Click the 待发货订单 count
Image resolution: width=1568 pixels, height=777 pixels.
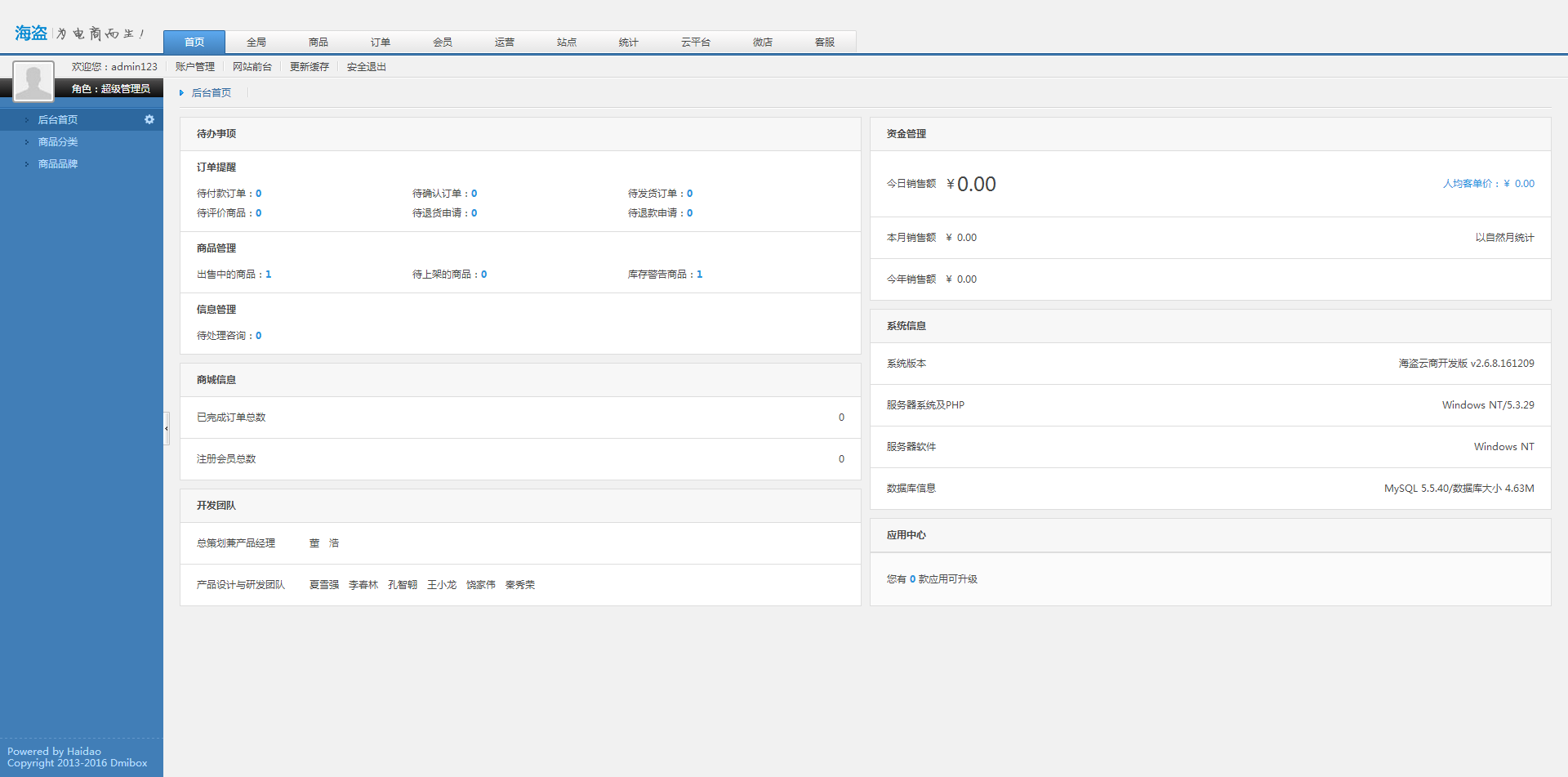tap(689, 194)
